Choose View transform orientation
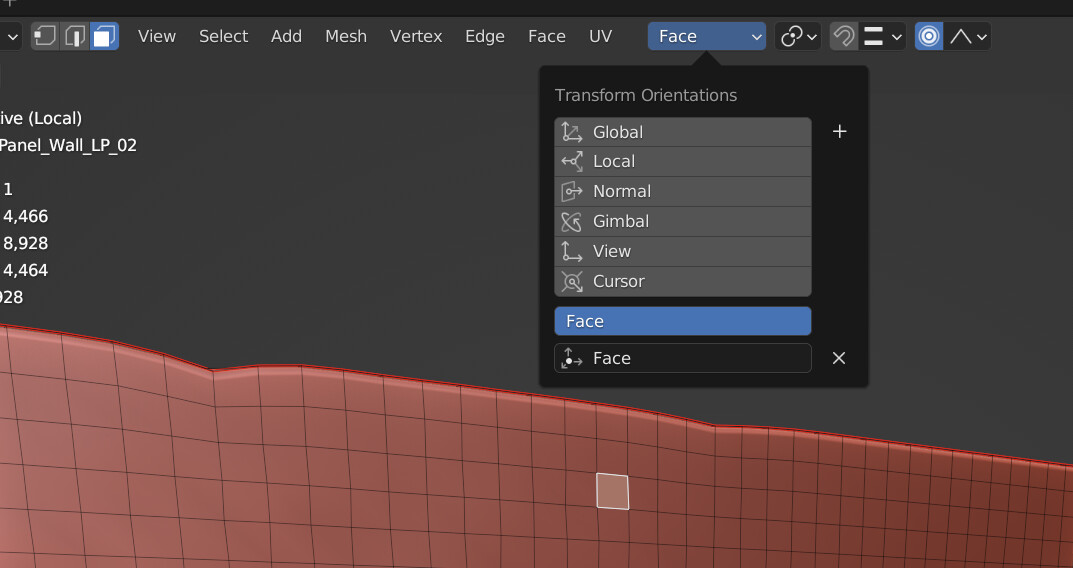Viewport: 1073px width, 568px height. click(683, 251)
